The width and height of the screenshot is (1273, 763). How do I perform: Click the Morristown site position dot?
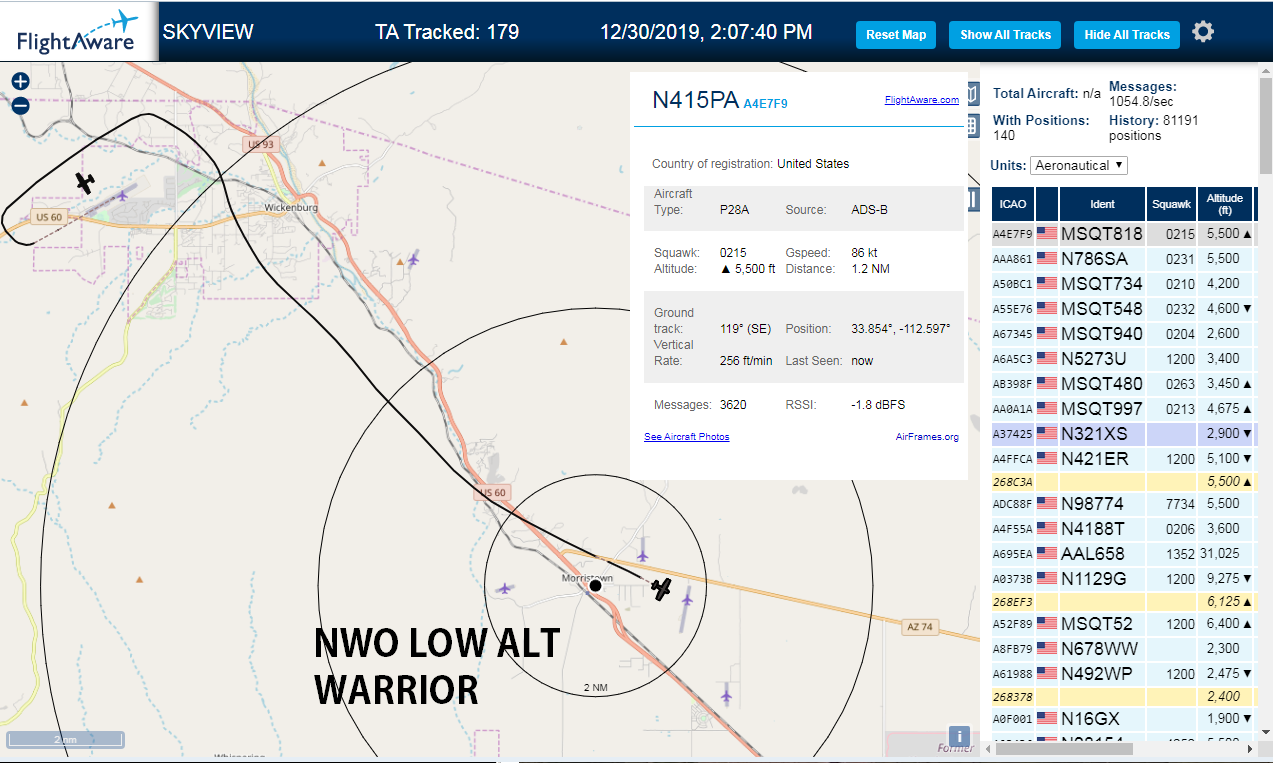click(x=594, y=586)
